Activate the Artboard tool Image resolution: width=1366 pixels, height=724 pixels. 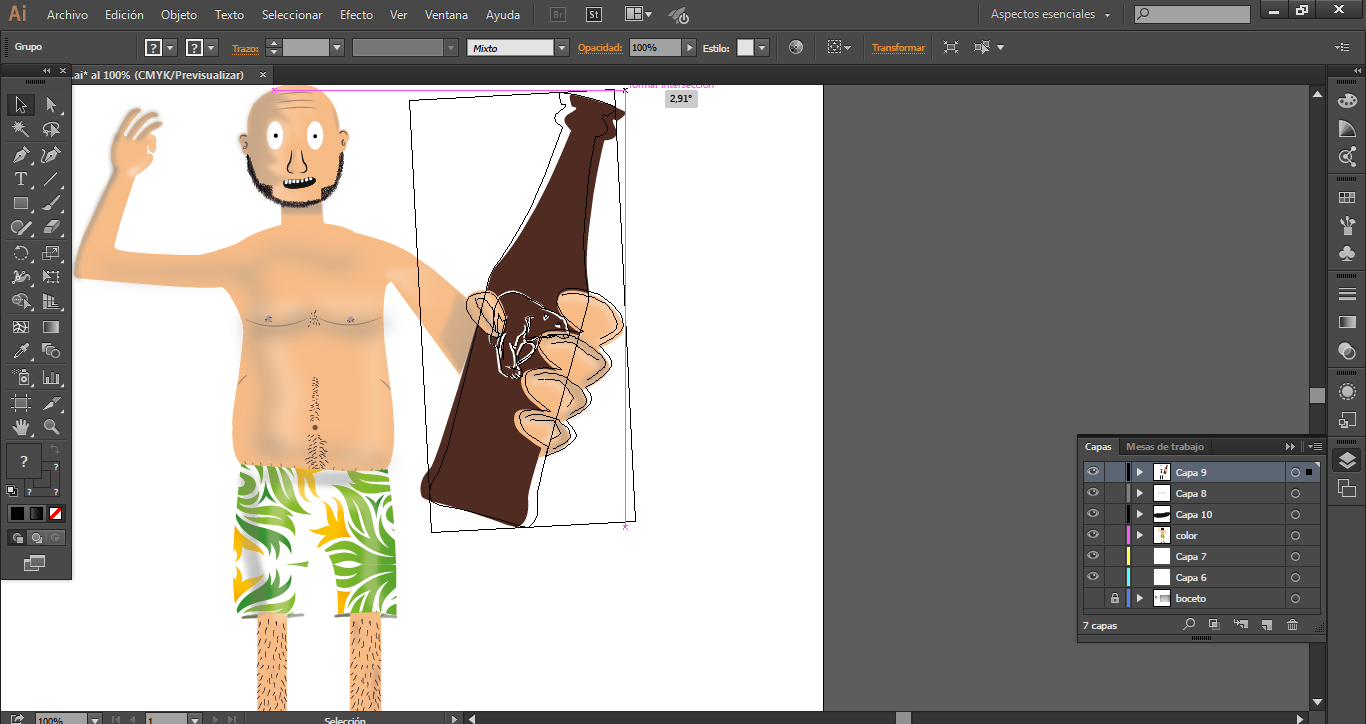coord(20,403)
